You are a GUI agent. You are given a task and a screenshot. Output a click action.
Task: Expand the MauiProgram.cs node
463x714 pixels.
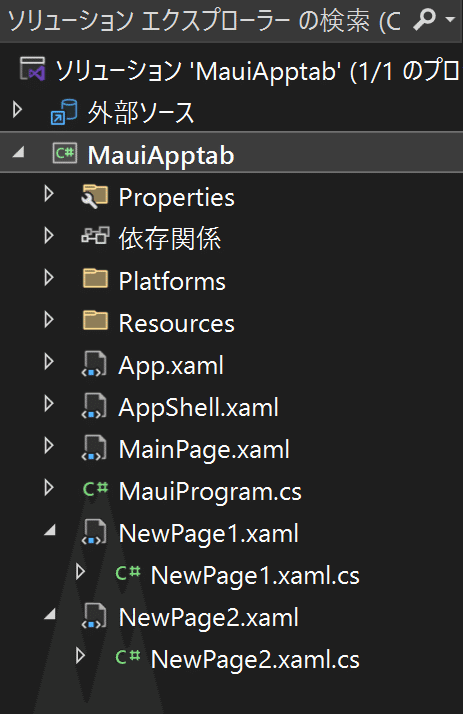(x=49, y=488)
